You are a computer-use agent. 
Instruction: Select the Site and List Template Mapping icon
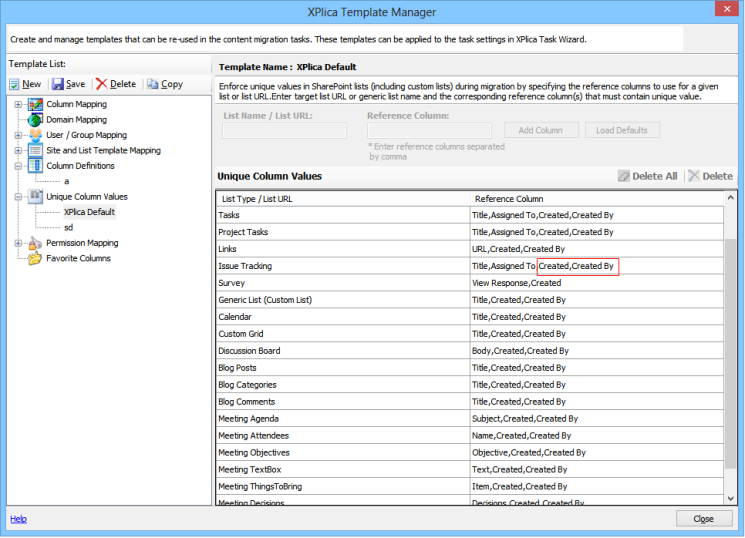pos(35,150)
